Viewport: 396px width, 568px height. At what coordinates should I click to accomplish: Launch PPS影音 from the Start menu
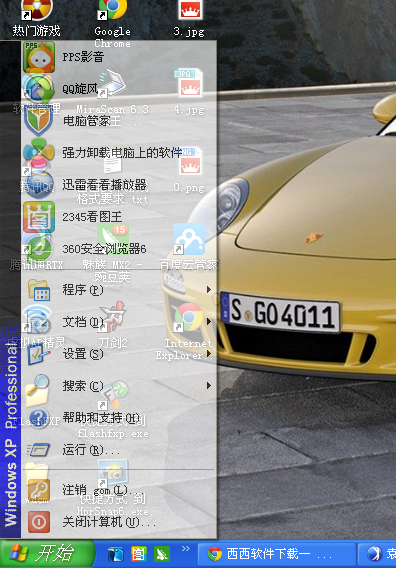[x=119, y=57]
